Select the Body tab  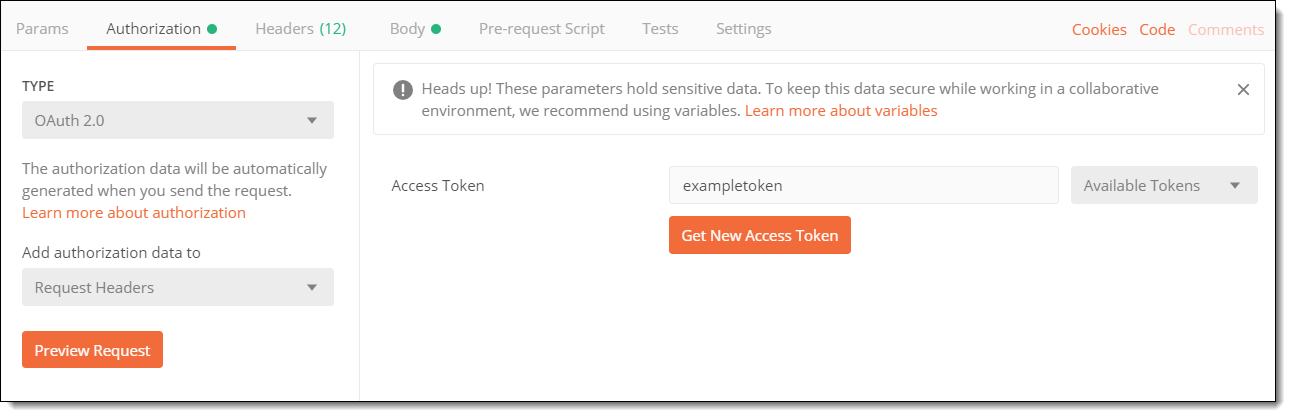coord(407,29)
